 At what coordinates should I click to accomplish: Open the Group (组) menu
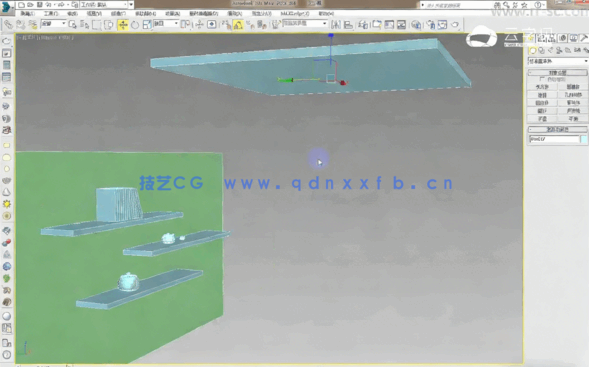[x=72, y=14]
